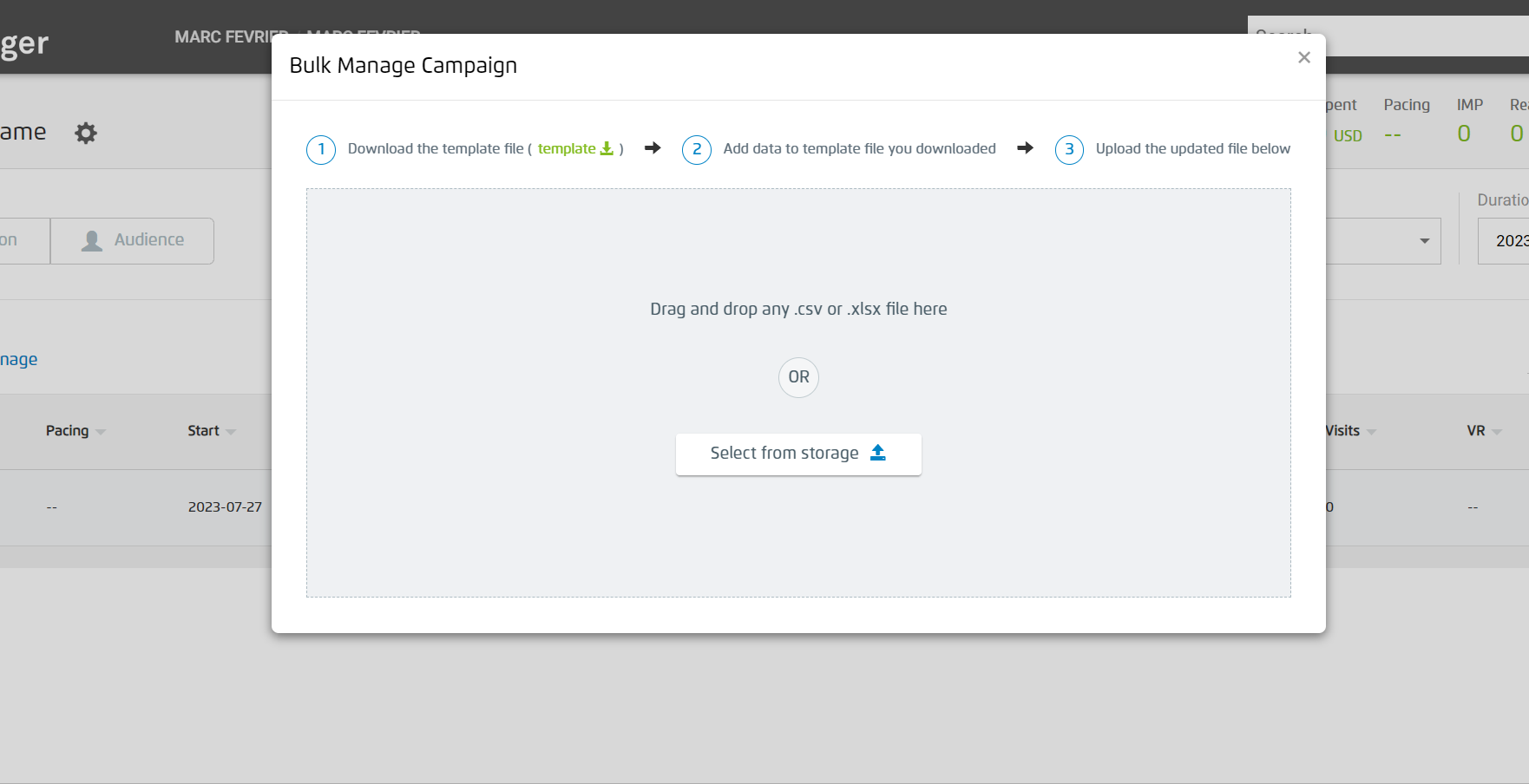Open the campaign settings gear icon
The height and width of the screenshot is (784, 1529).
click(85, 132)
